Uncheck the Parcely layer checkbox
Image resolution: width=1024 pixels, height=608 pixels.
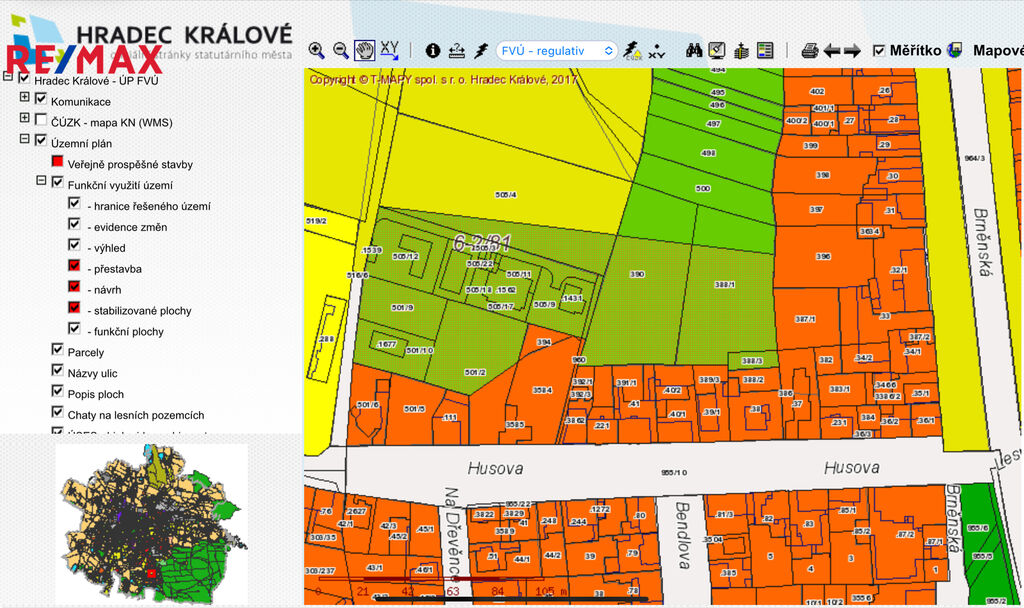tap(58, 350)
